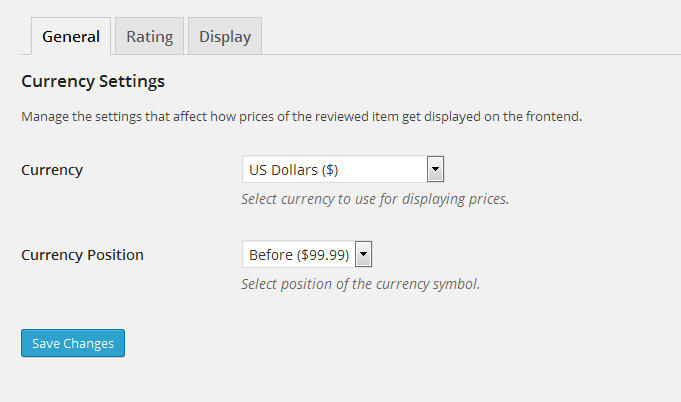Viewport: 681px width, 402px height.
Task: Click the Currency Settings heading
Action: pos(93,81)
